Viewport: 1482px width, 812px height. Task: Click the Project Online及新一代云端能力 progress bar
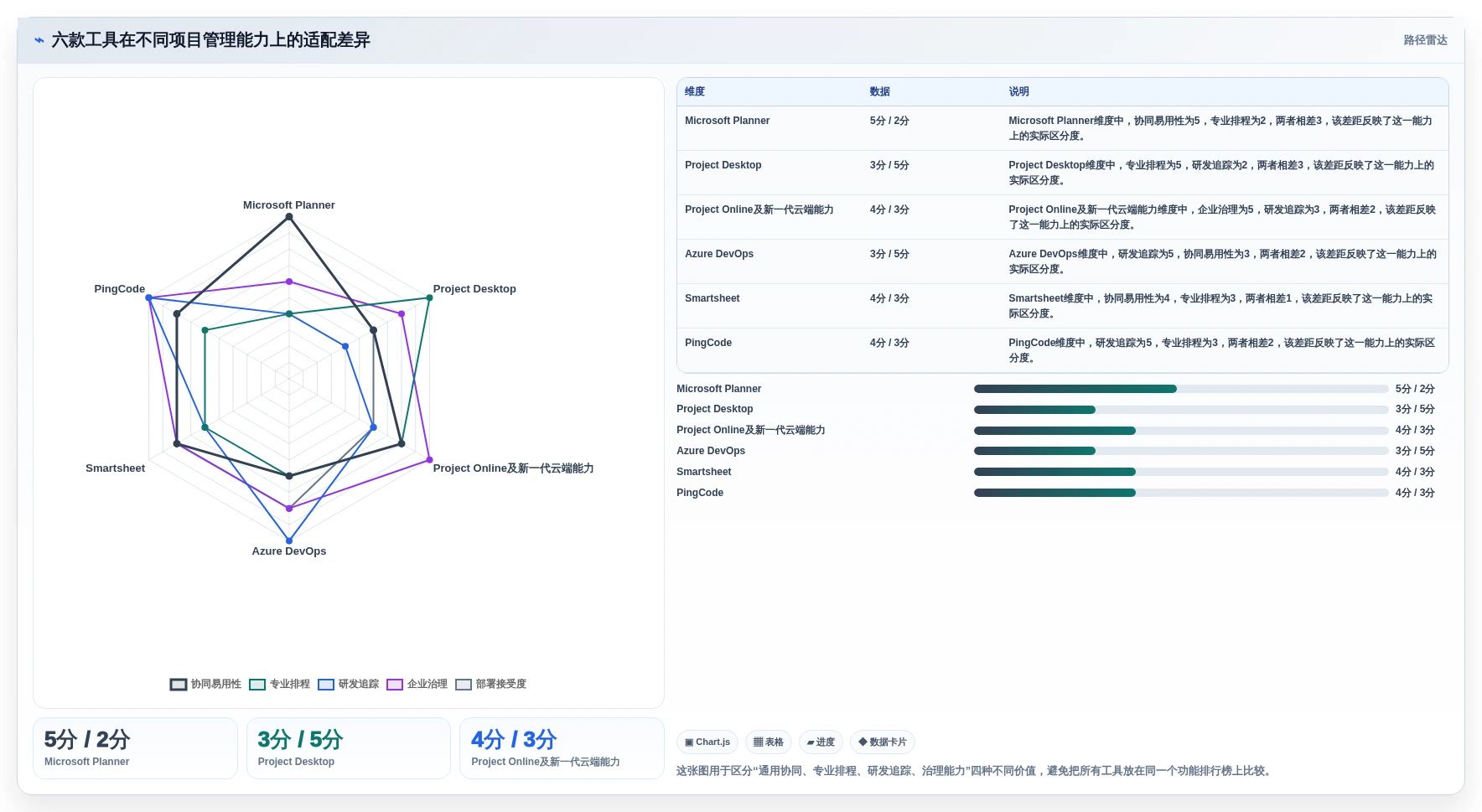coord(1181,431)
